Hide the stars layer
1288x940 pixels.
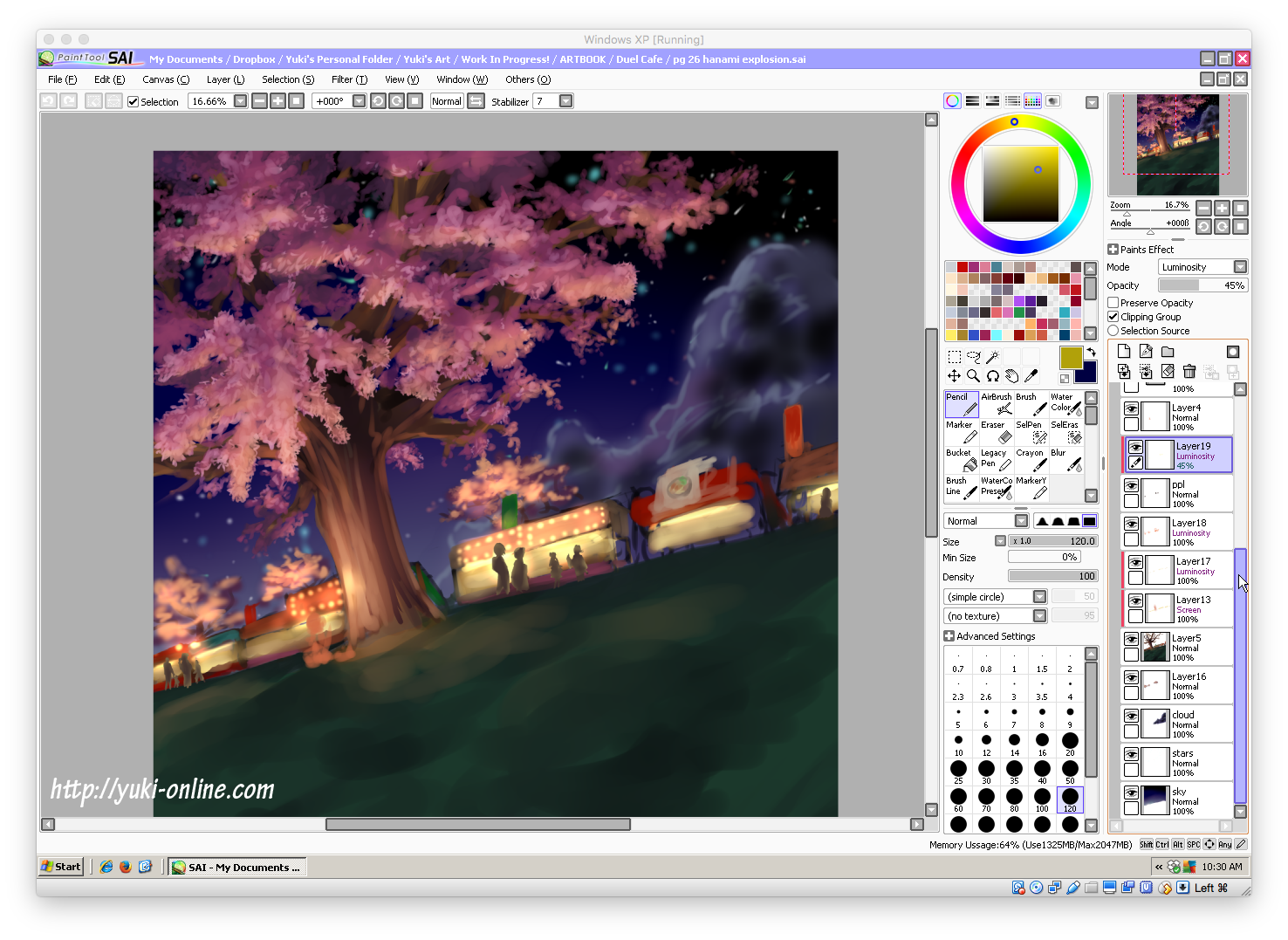click(x=1131, y=754)
